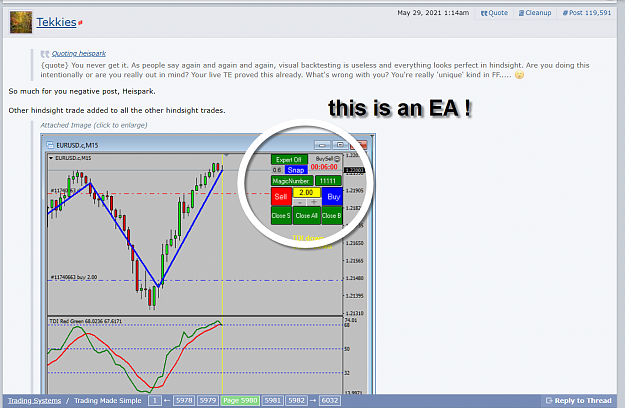Follow the 'Quoting heispark' link

[x=79, y=53]
